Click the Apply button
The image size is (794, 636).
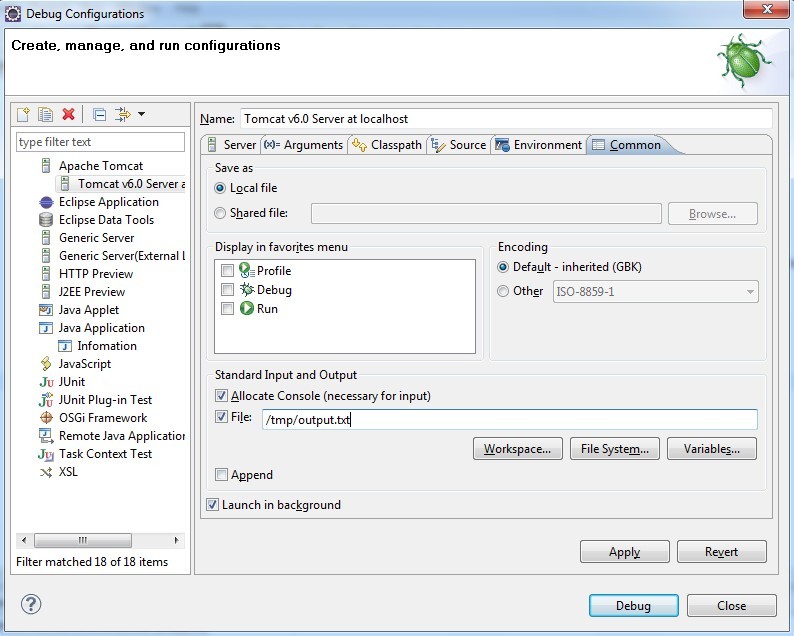click(x=625, y=551)
